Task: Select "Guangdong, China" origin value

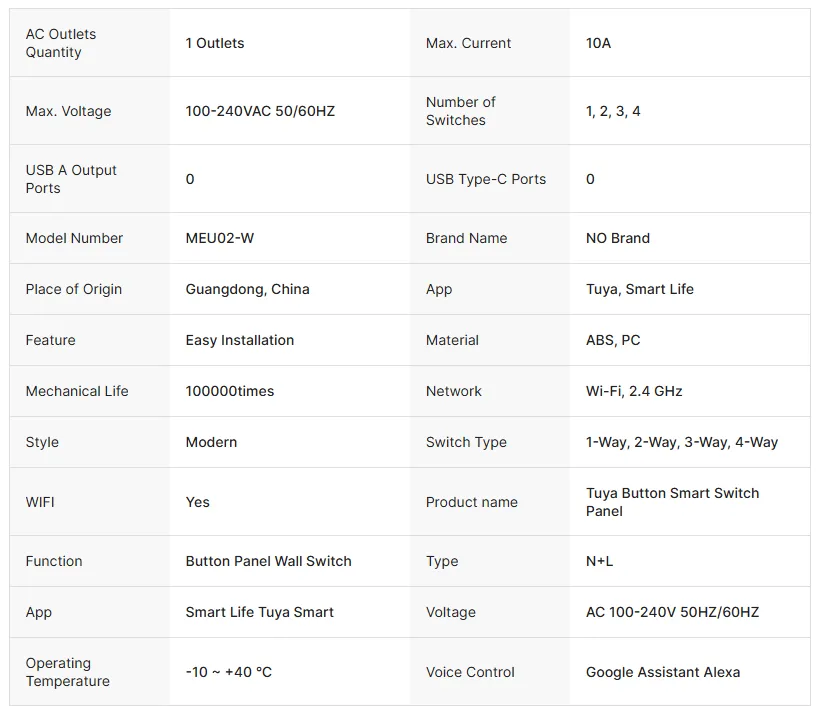Action: pyautogui.click(x=248, y=289)
